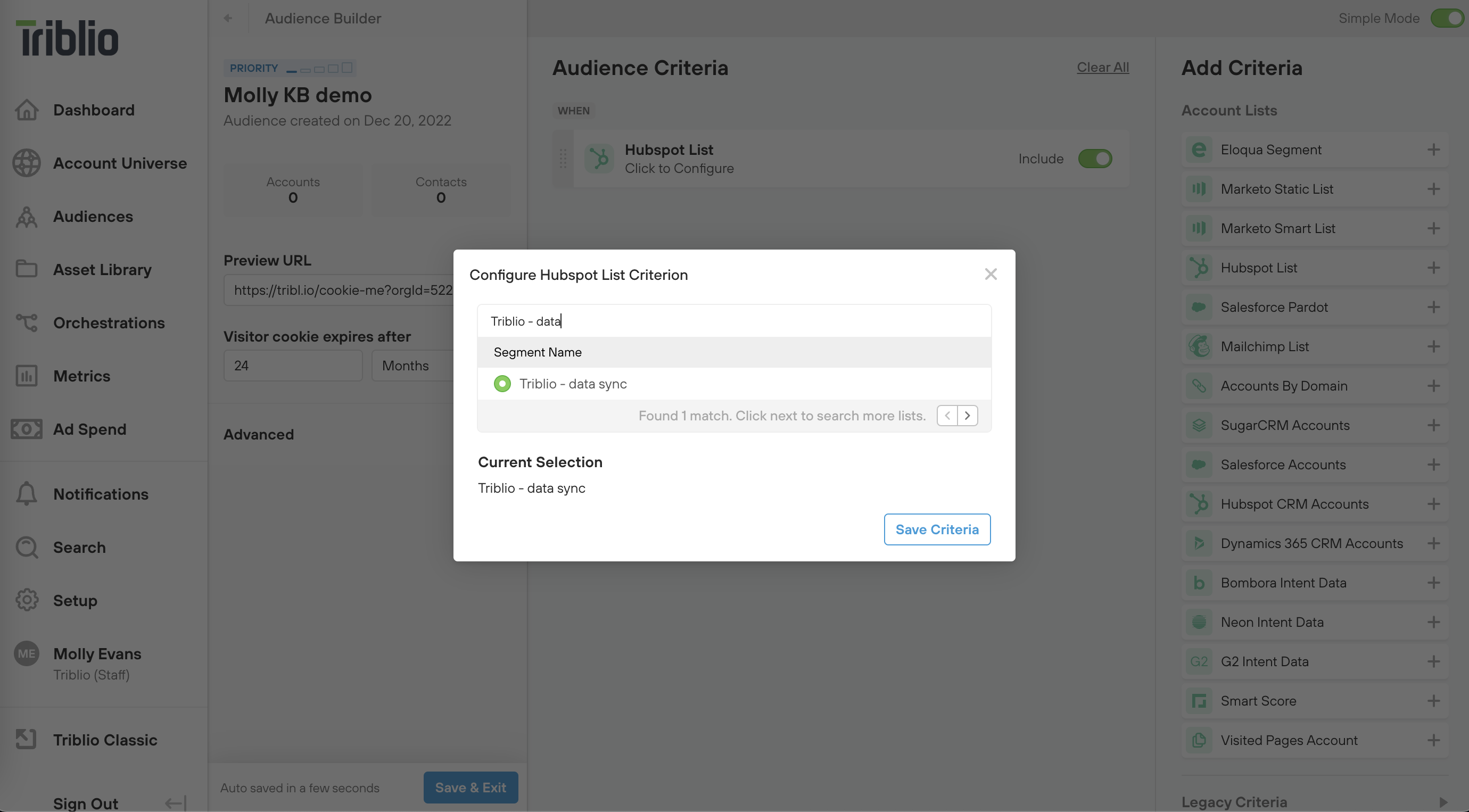Select the Triblio - data sync radio button
Image resolution: width=1469 pixels, height=812 pixels.
coord(502,384)
